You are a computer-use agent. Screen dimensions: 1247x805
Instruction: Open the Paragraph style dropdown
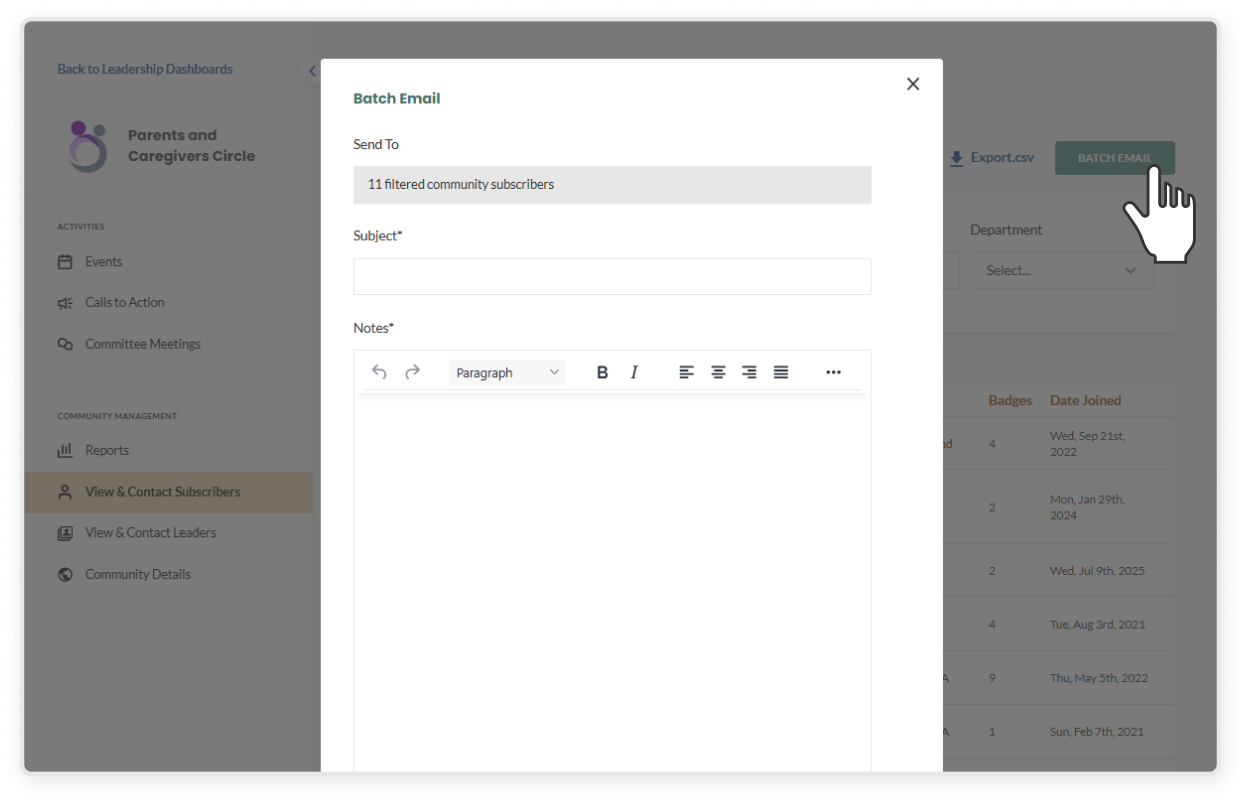(x=507, y=372)
